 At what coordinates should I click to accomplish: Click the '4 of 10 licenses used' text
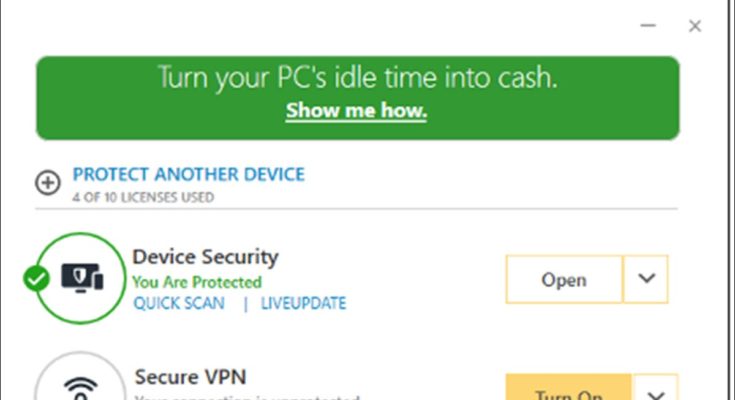pos(142,197)
